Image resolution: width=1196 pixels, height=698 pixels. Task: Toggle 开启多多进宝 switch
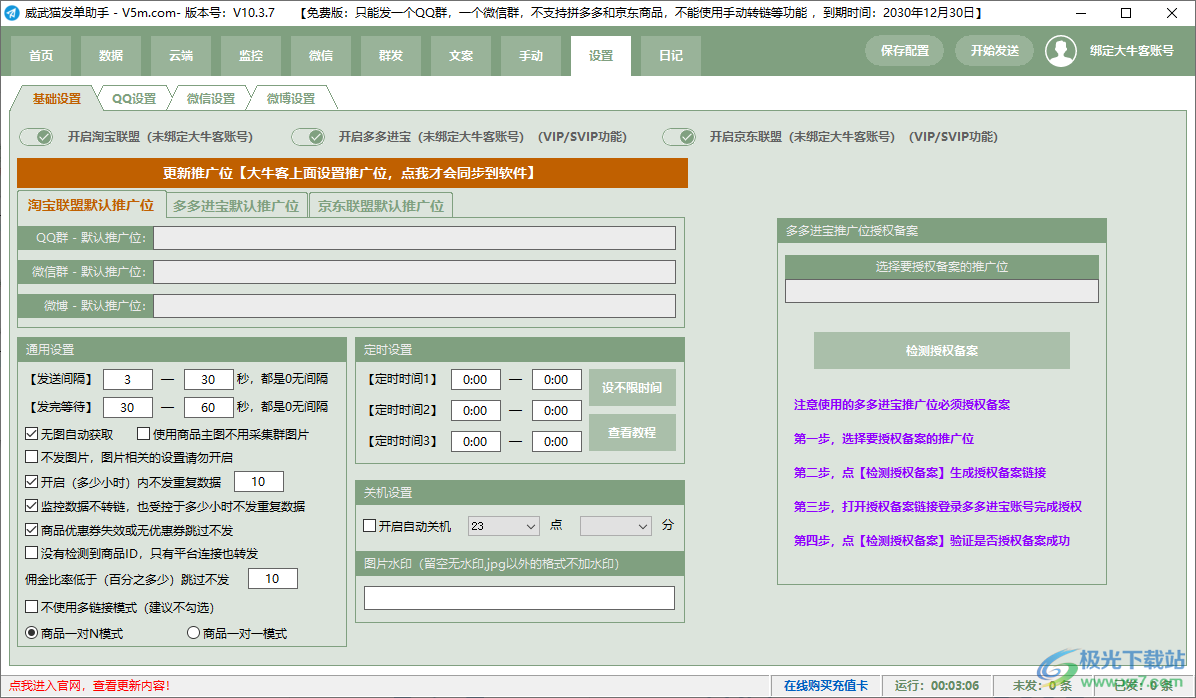308,137
